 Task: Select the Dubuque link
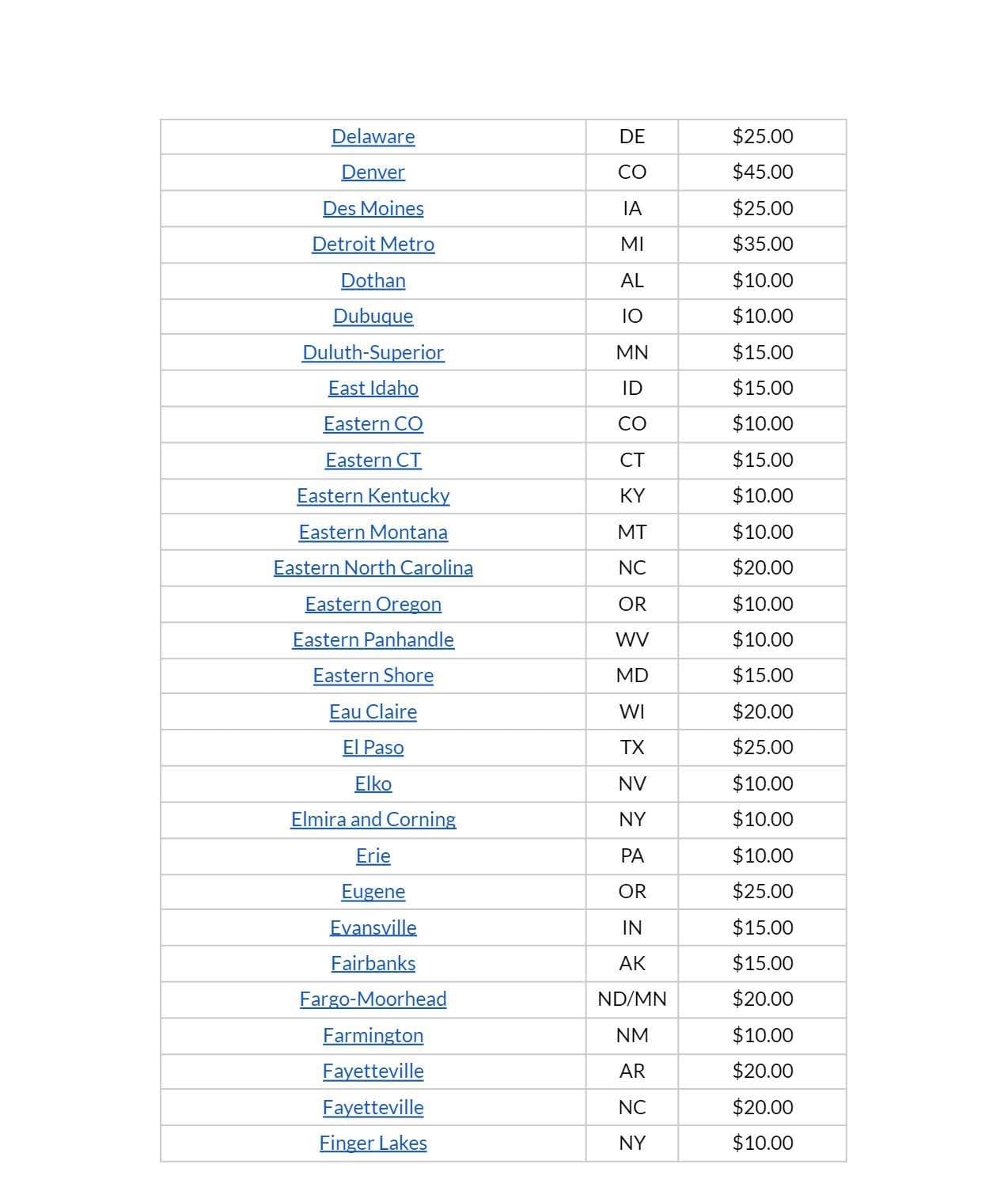[373, 317]
